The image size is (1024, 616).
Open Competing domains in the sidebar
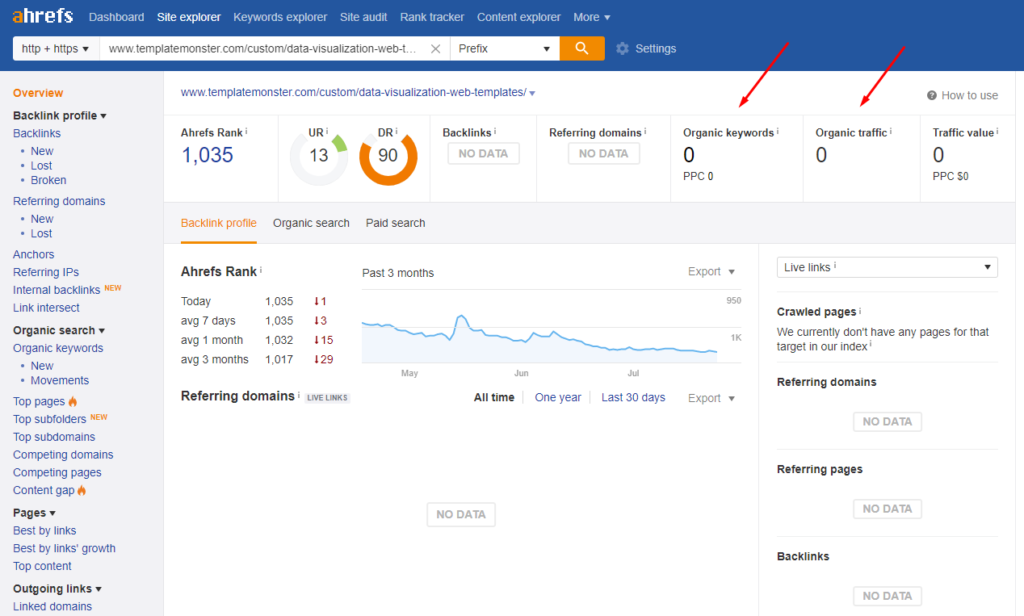[x=62, y=454]
